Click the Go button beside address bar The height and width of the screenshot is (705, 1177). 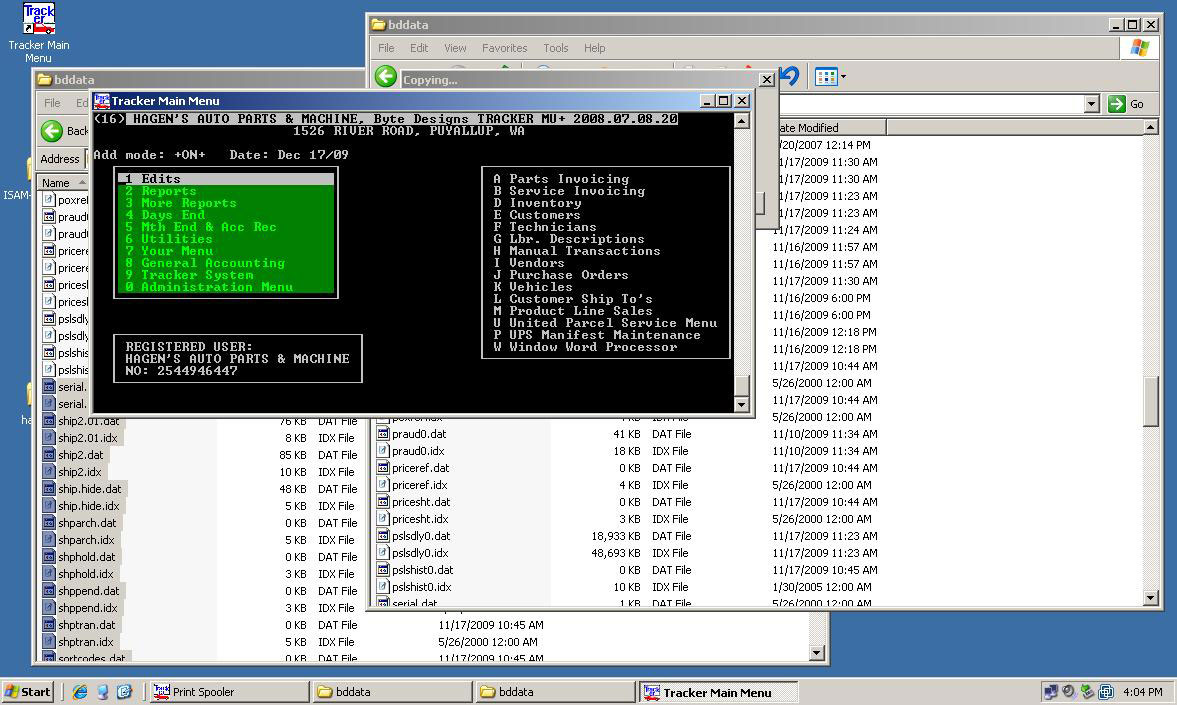pos(1126,104)
